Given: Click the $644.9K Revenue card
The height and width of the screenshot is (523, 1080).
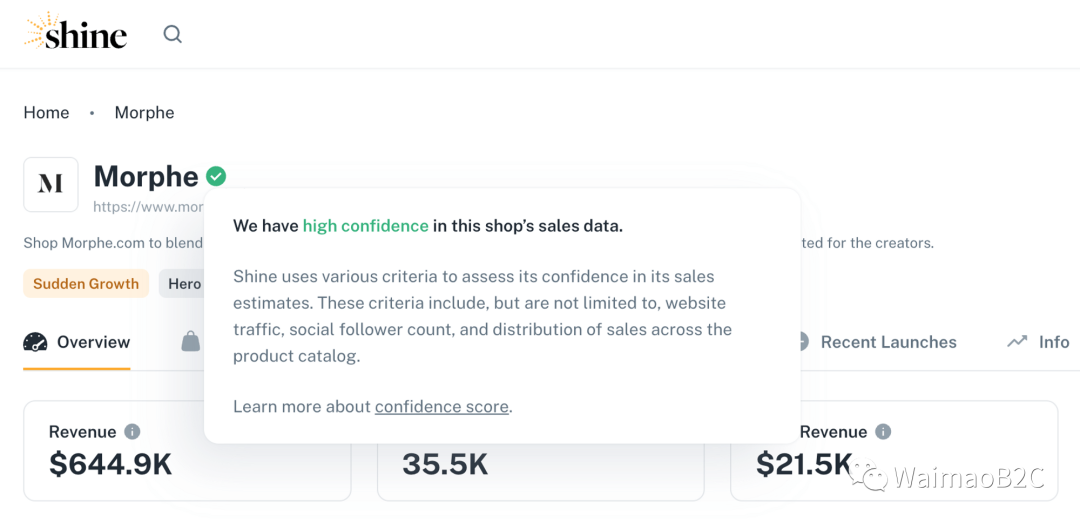Looking at the screenshot, I should (187, 451).
